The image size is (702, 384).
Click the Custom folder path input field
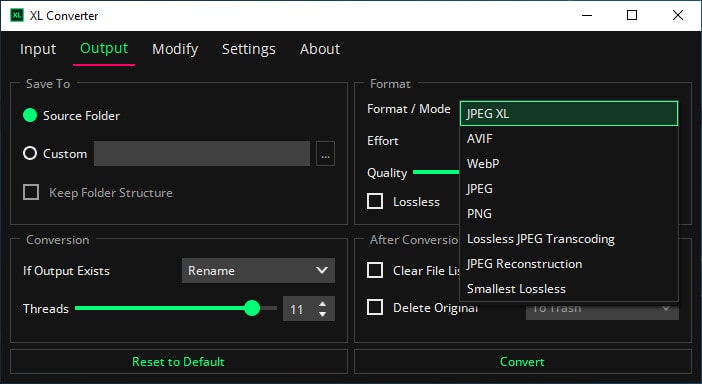tap(202, 154)
